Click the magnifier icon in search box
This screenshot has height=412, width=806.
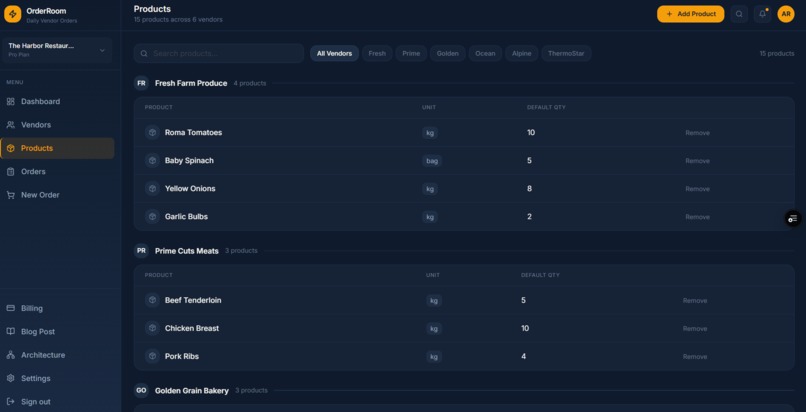144,53
